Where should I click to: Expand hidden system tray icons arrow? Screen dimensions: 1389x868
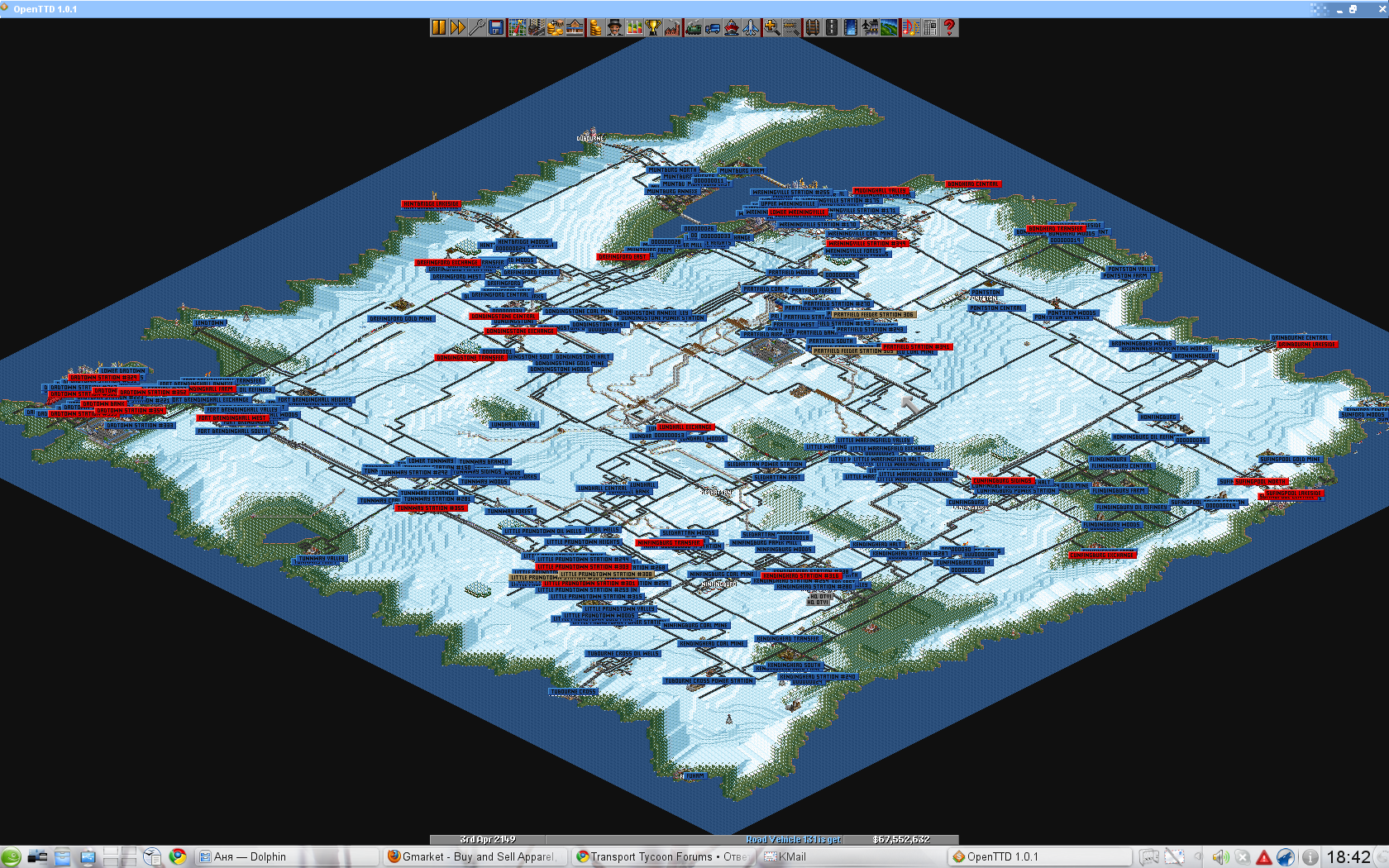[1197, 856]
